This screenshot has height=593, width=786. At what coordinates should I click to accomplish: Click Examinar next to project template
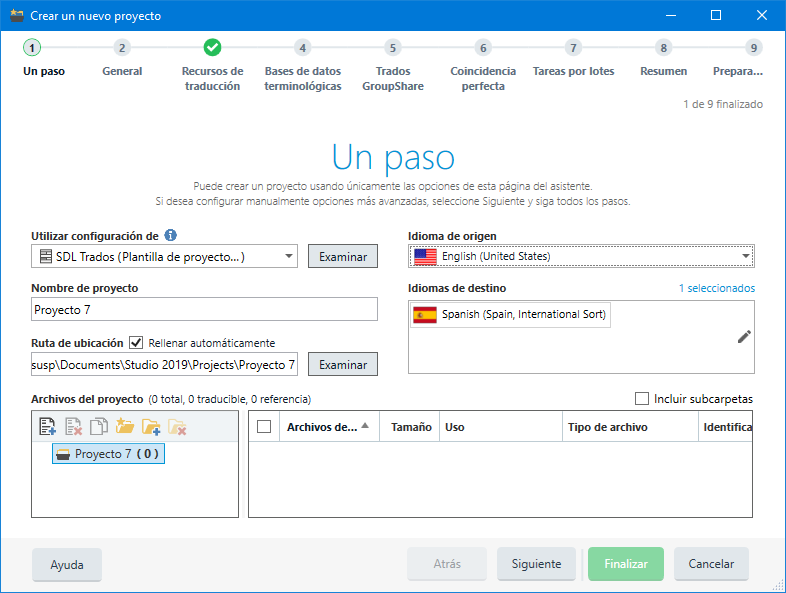point(343,256)
